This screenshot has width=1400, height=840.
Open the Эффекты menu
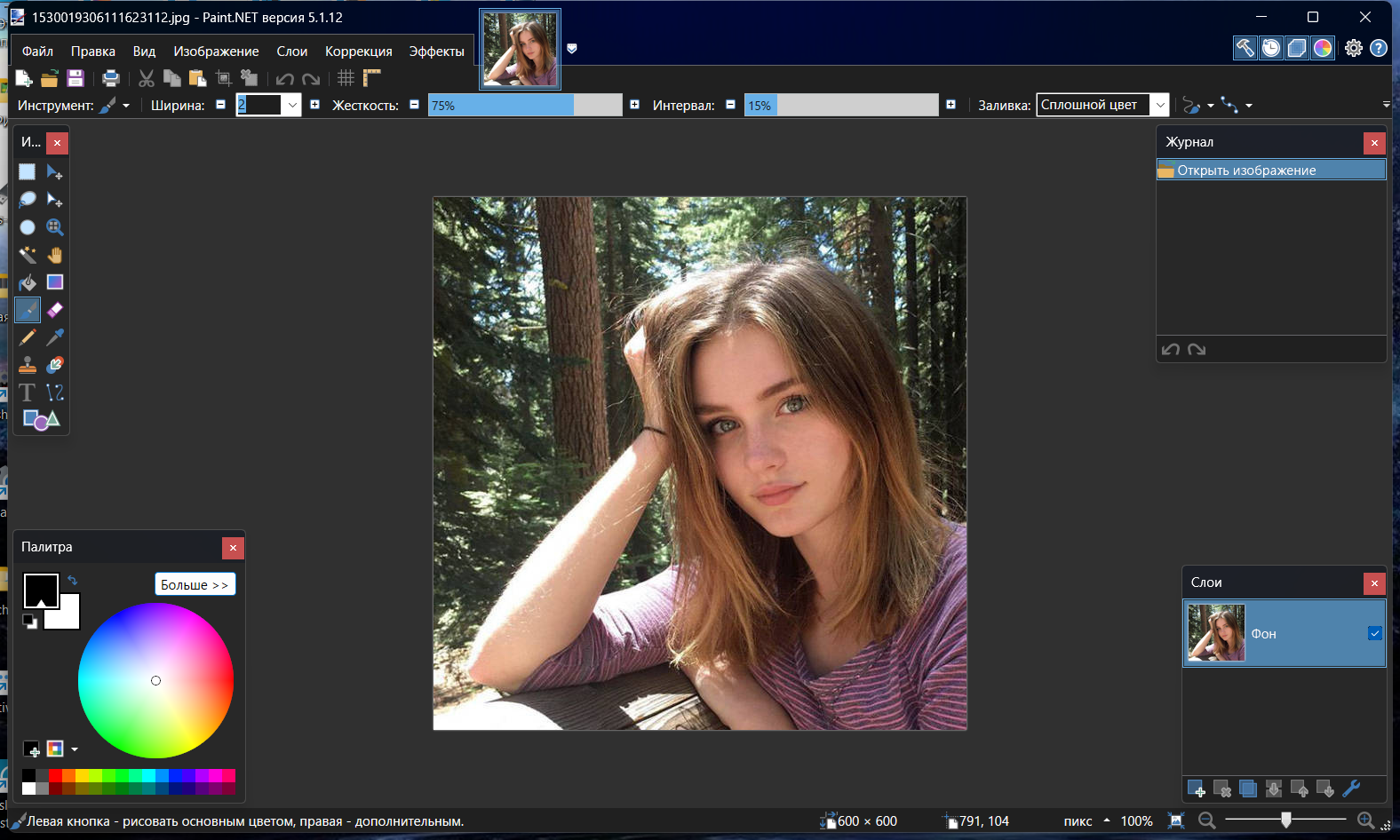436,52
